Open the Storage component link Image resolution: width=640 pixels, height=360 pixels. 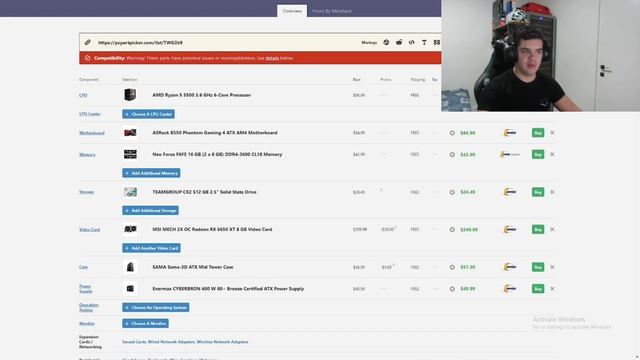pos(86,192)
